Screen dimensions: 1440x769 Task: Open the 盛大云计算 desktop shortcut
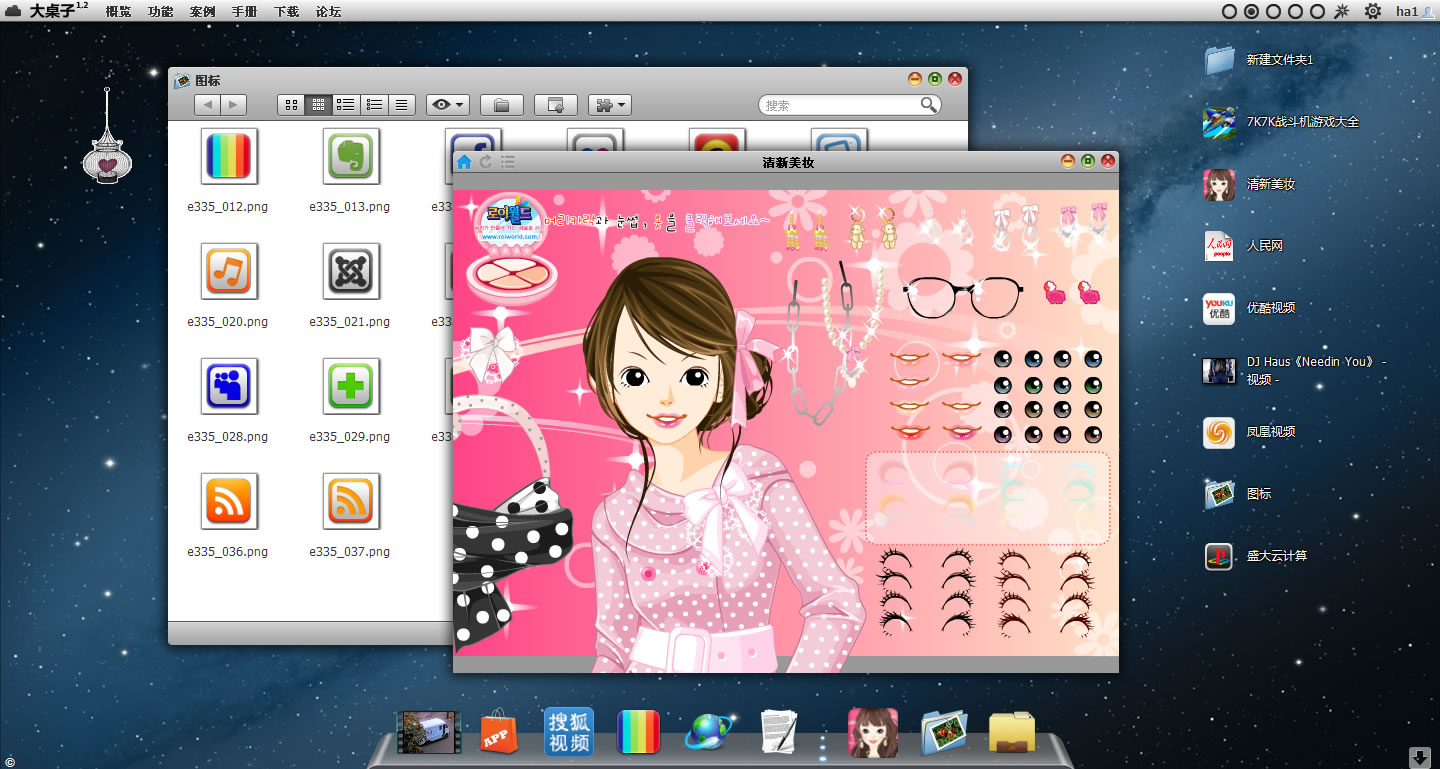pos(1220,556)
